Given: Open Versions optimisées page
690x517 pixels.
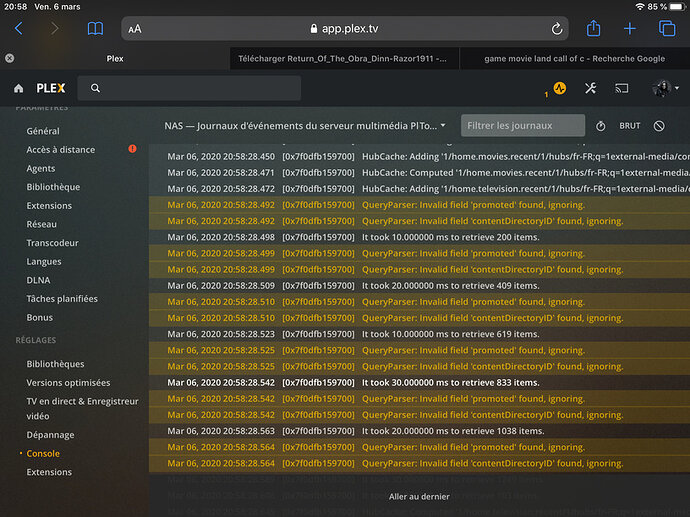Looking at the screenshot, I should click(68, 383).
